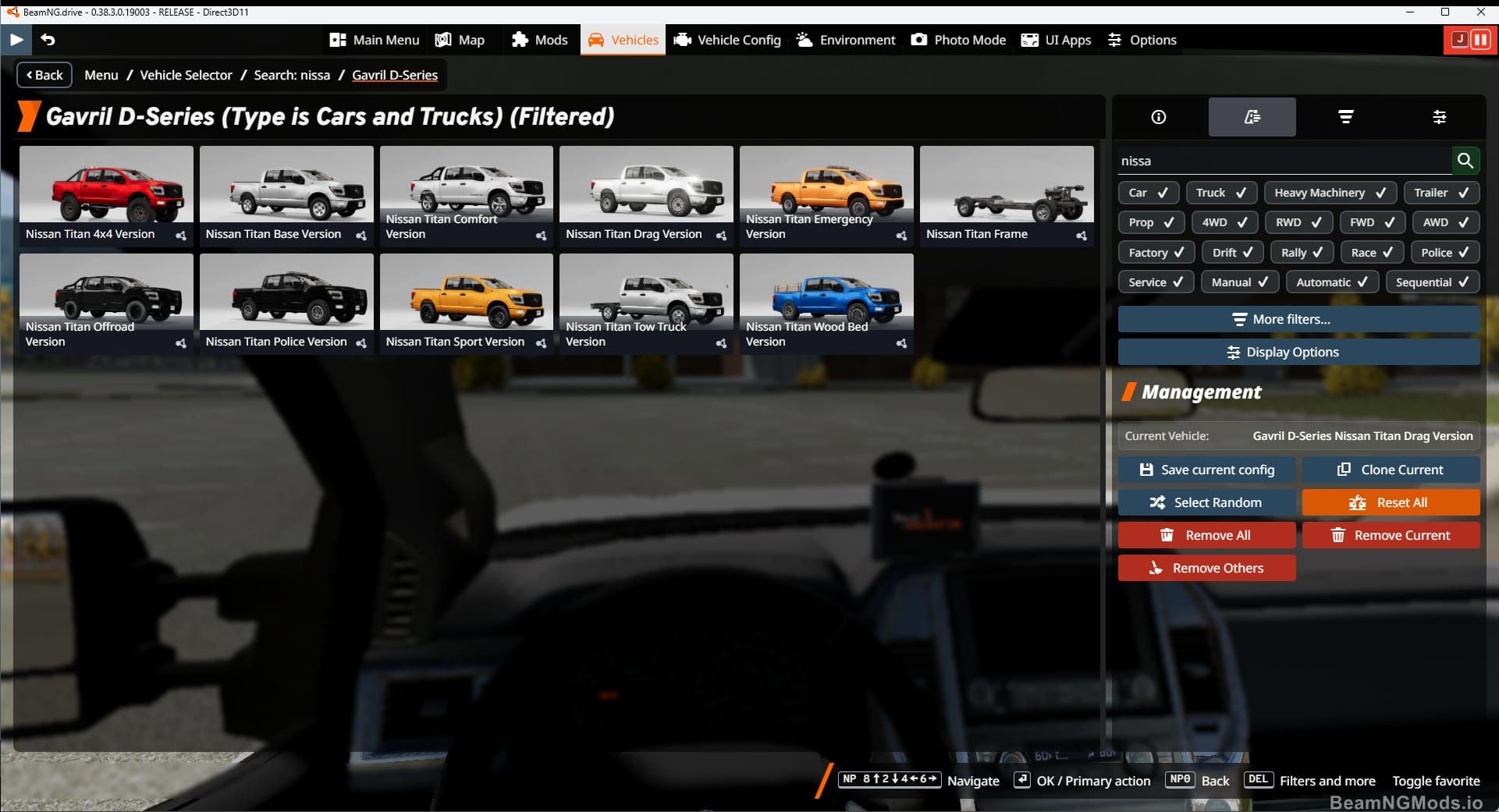Click the undo arrow icon
The height and width of the screenshot is (812, 1499).
49,39
